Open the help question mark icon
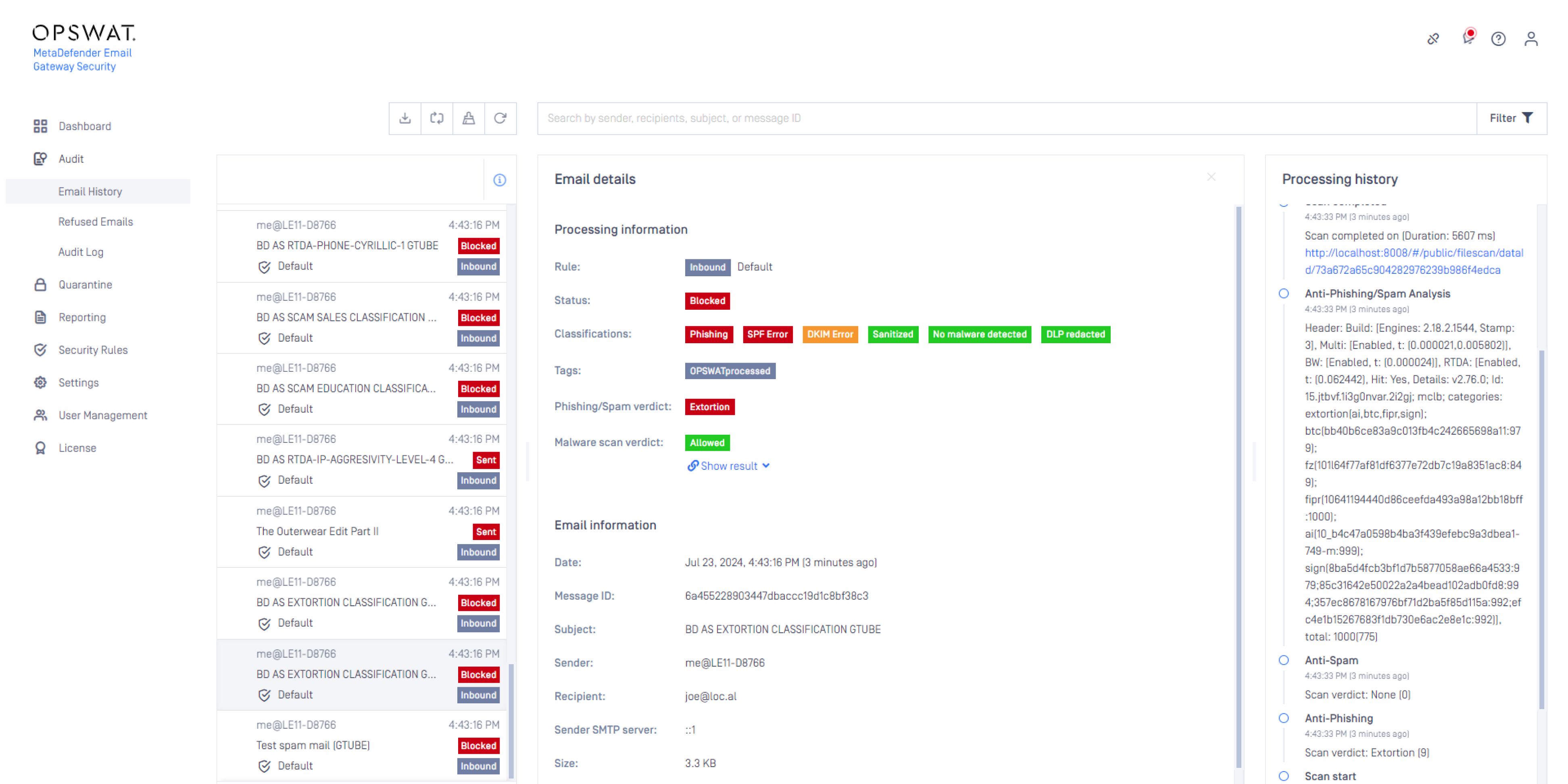 coord(1498,39)
